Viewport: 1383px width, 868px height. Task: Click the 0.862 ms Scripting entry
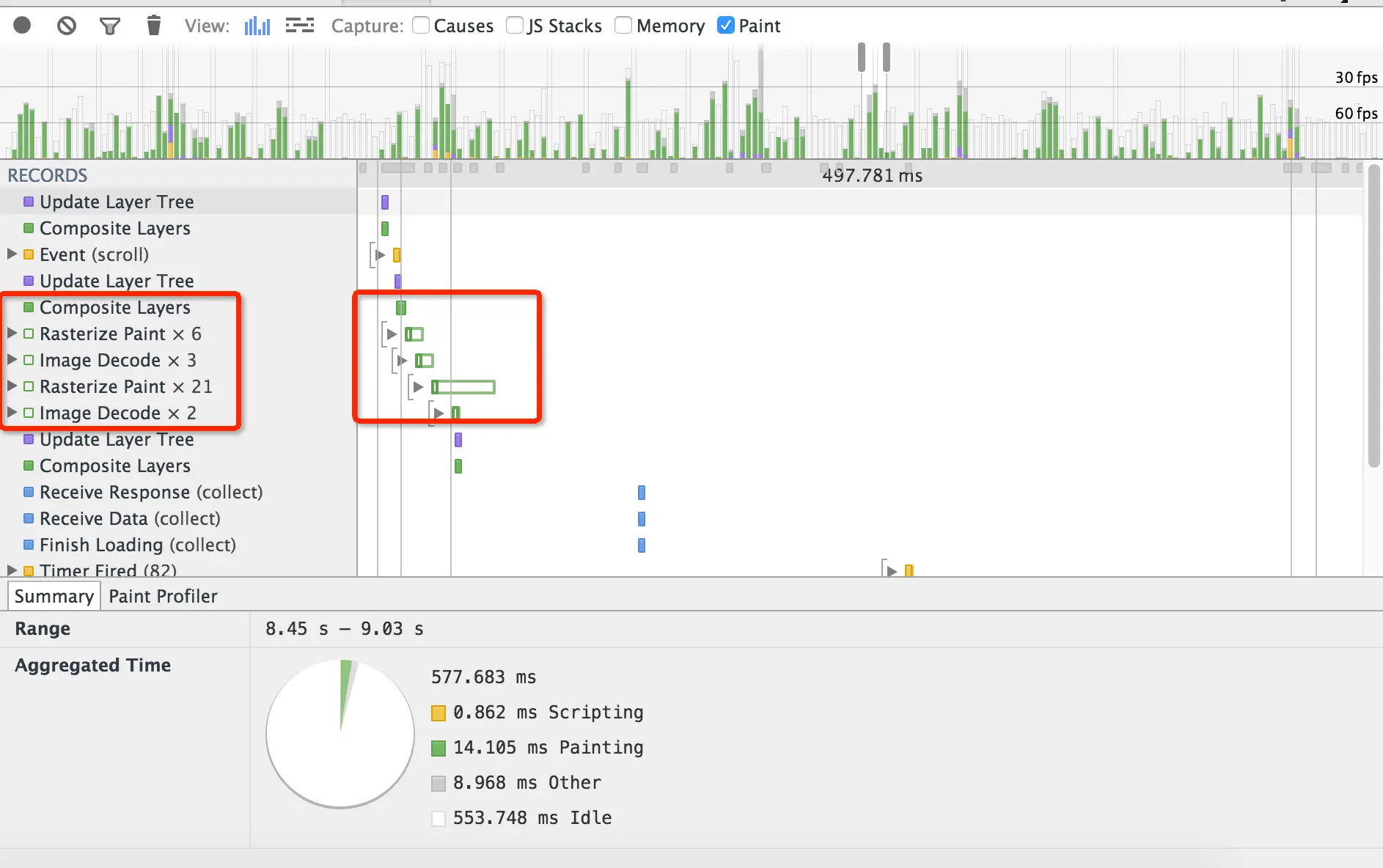coord(538,713)
